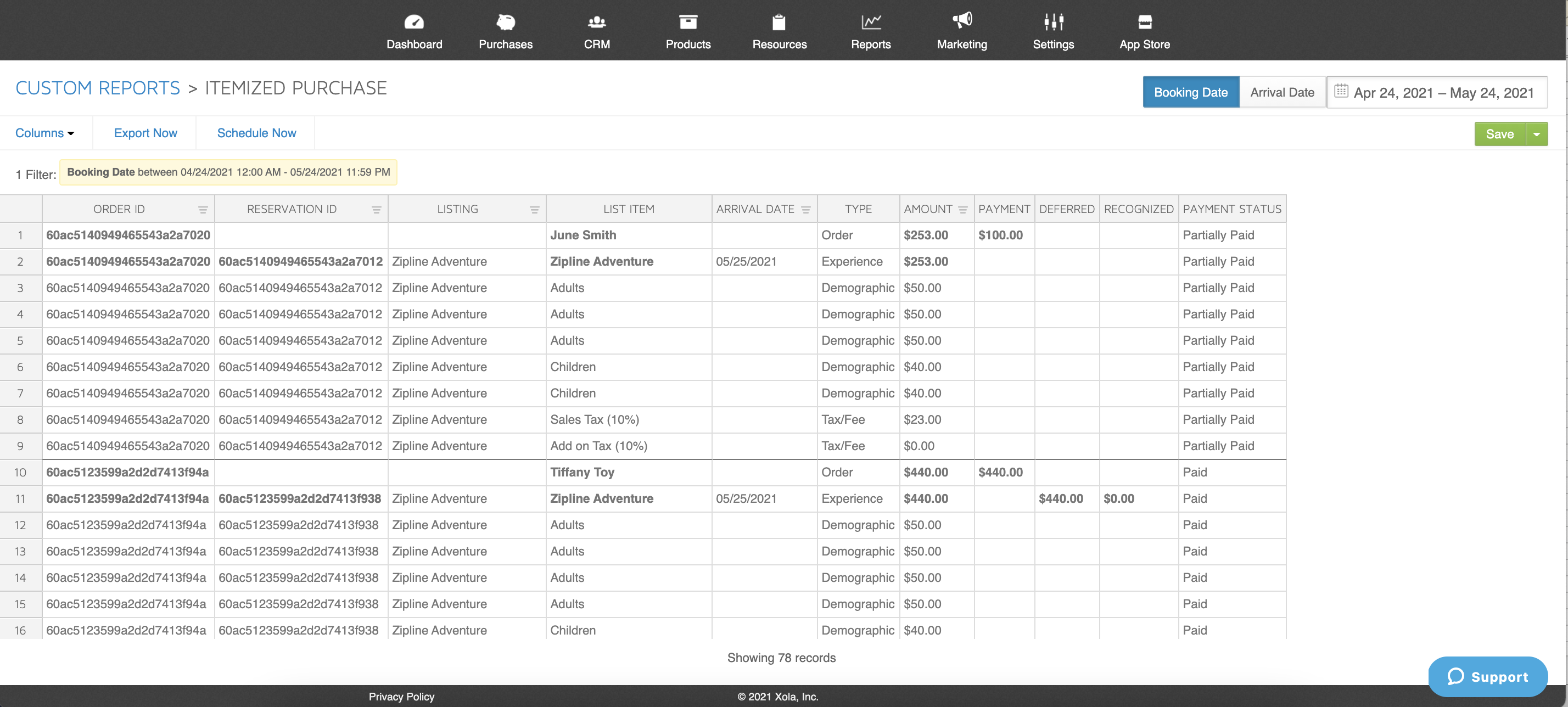The image size is (1568, 707).
Task: Select the Recognized column header
Action: click(x=1138, y=209)
